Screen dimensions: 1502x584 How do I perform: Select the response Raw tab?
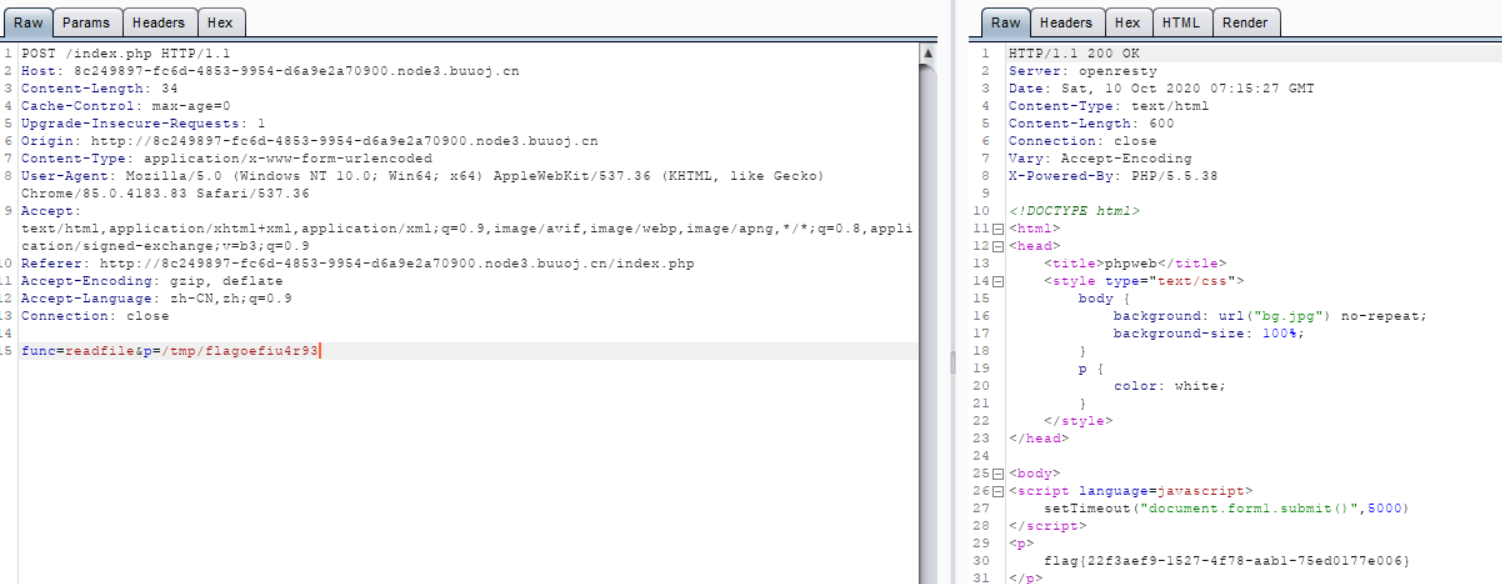1006,22
